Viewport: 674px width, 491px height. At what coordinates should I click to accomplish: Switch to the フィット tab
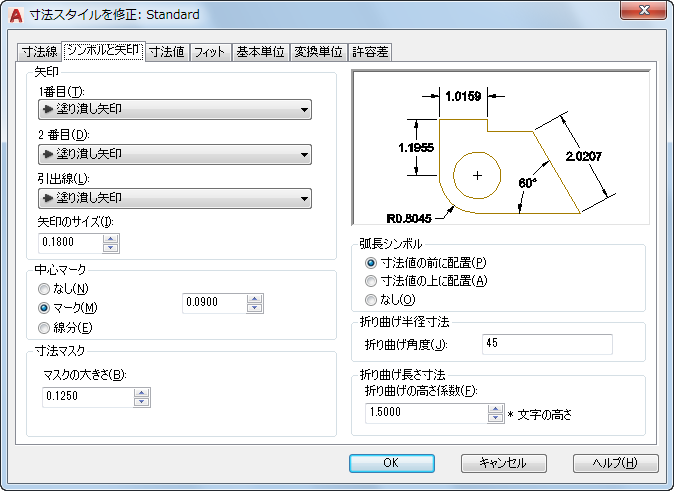tap(210, 52)
